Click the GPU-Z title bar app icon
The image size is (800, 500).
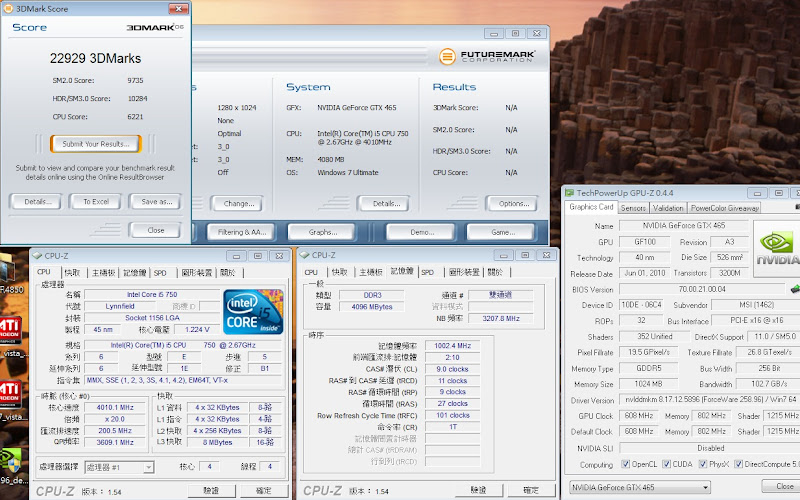point(569,193)
